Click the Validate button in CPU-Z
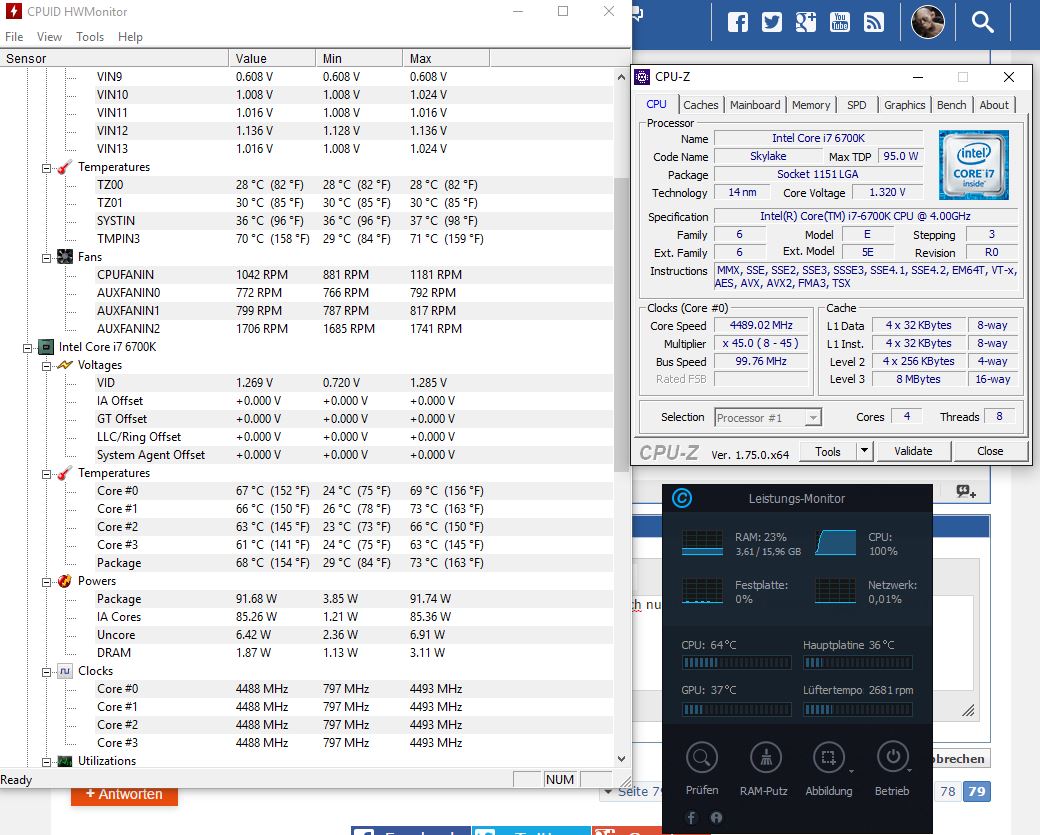This screenshot has width=1040, height=835. (913, 451)
